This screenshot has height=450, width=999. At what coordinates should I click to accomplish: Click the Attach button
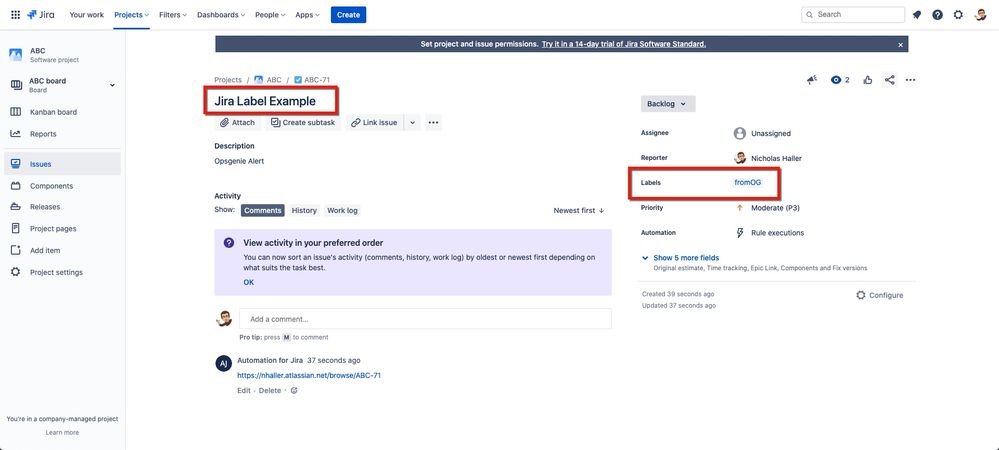[237, 122]
